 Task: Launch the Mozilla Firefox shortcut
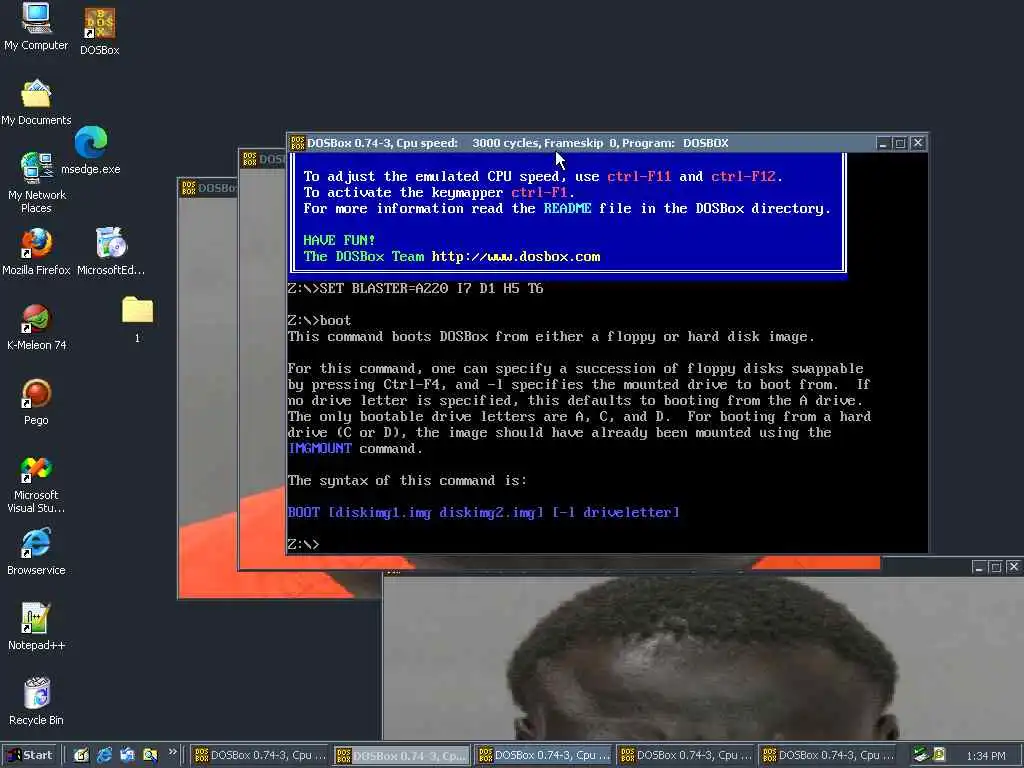tap(37, 252)
